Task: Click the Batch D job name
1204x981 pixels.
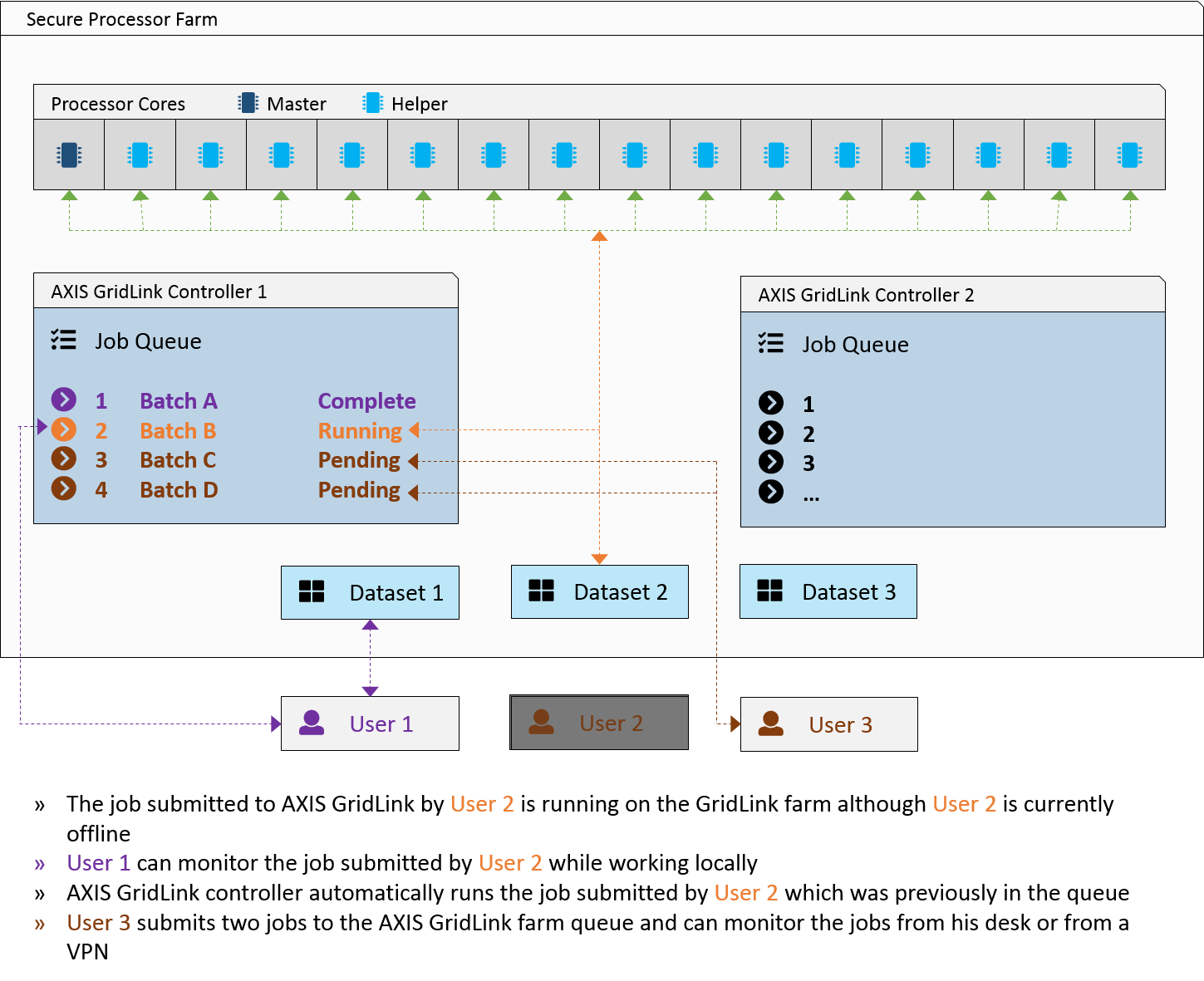Action: [x=179, y=490]
